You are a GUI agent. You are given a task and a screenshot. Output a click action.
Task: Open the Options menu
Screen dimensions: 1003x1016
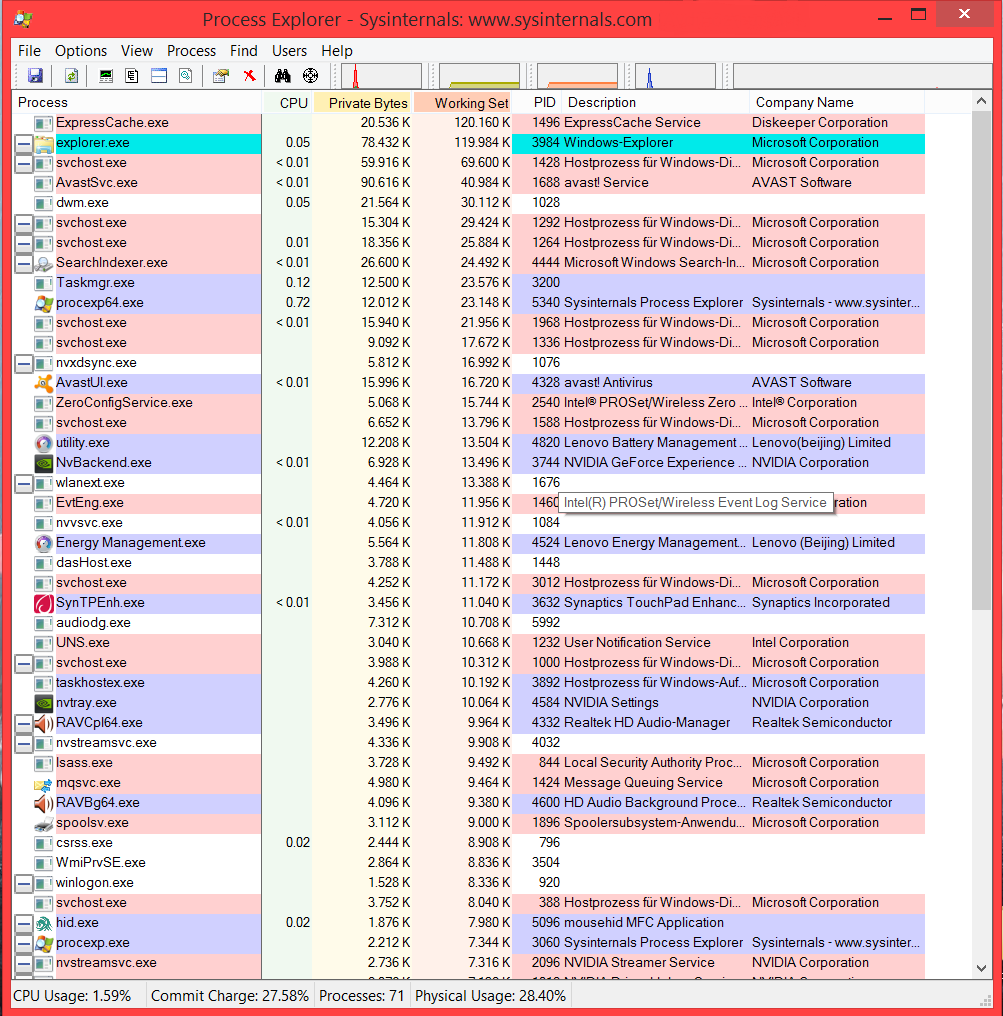[81, 51]
